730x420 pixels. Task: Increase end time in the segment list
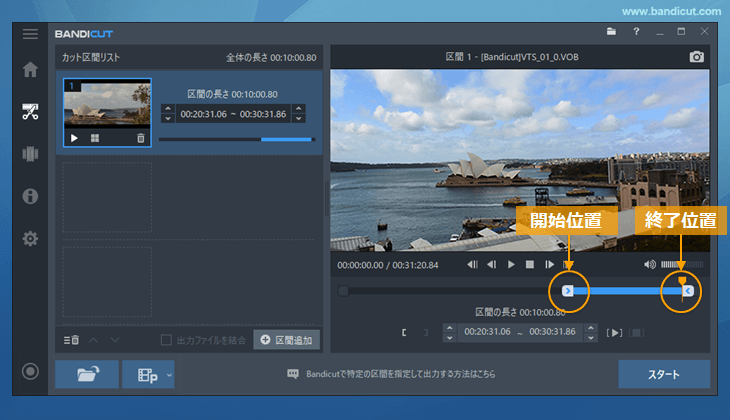(x=299, y=108)
